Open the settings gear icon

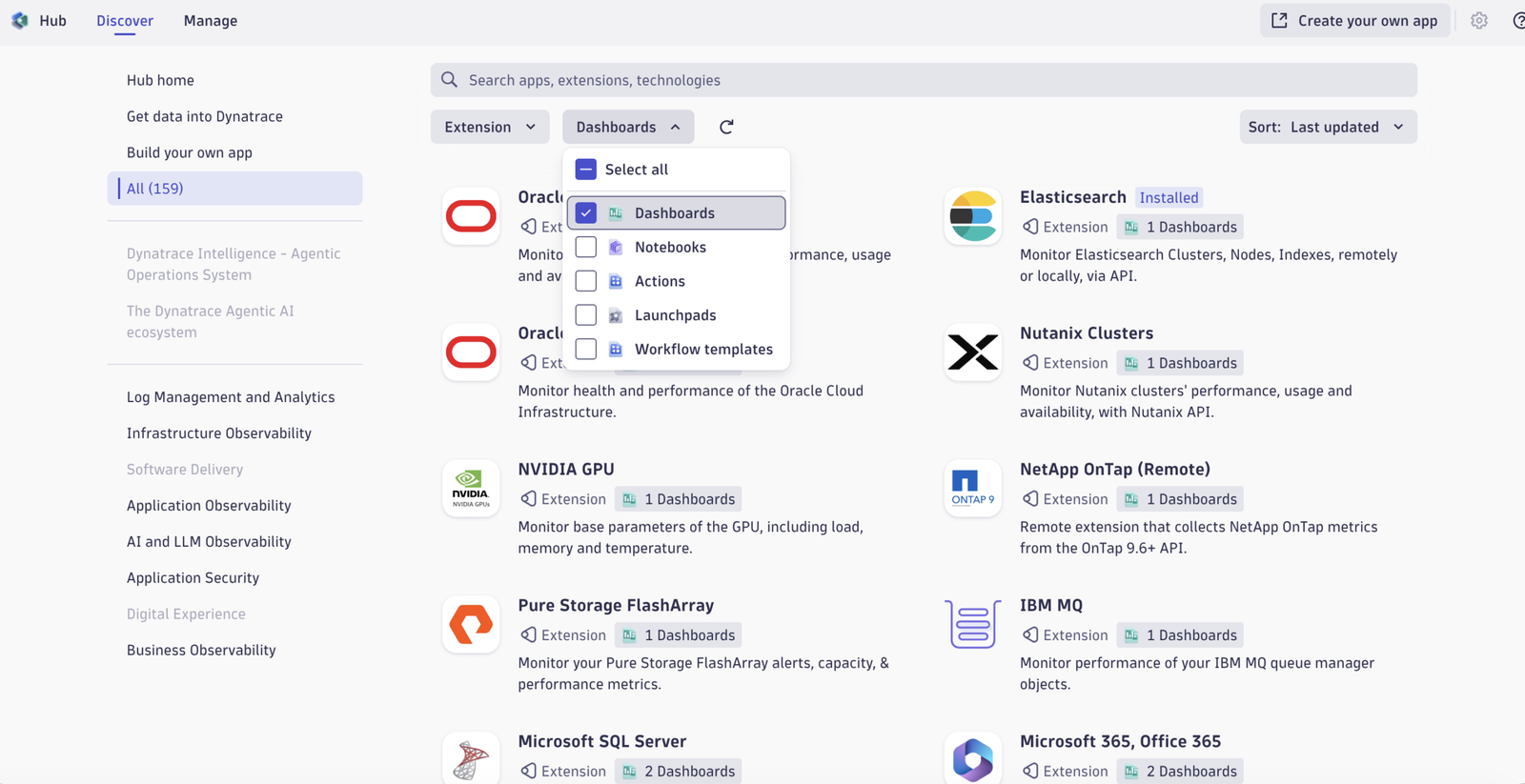[1478, 20]
